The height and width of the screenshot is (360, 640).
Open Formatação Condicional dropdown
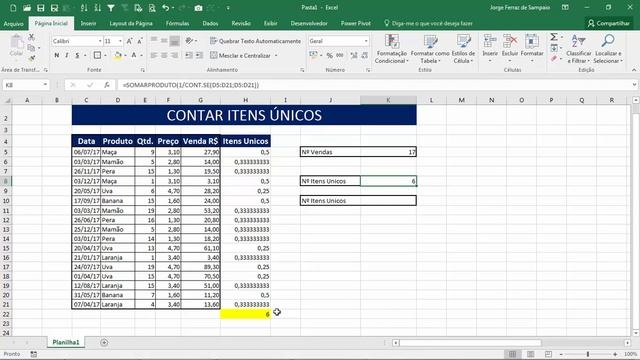pyautogui.click(x=391, y=49)
